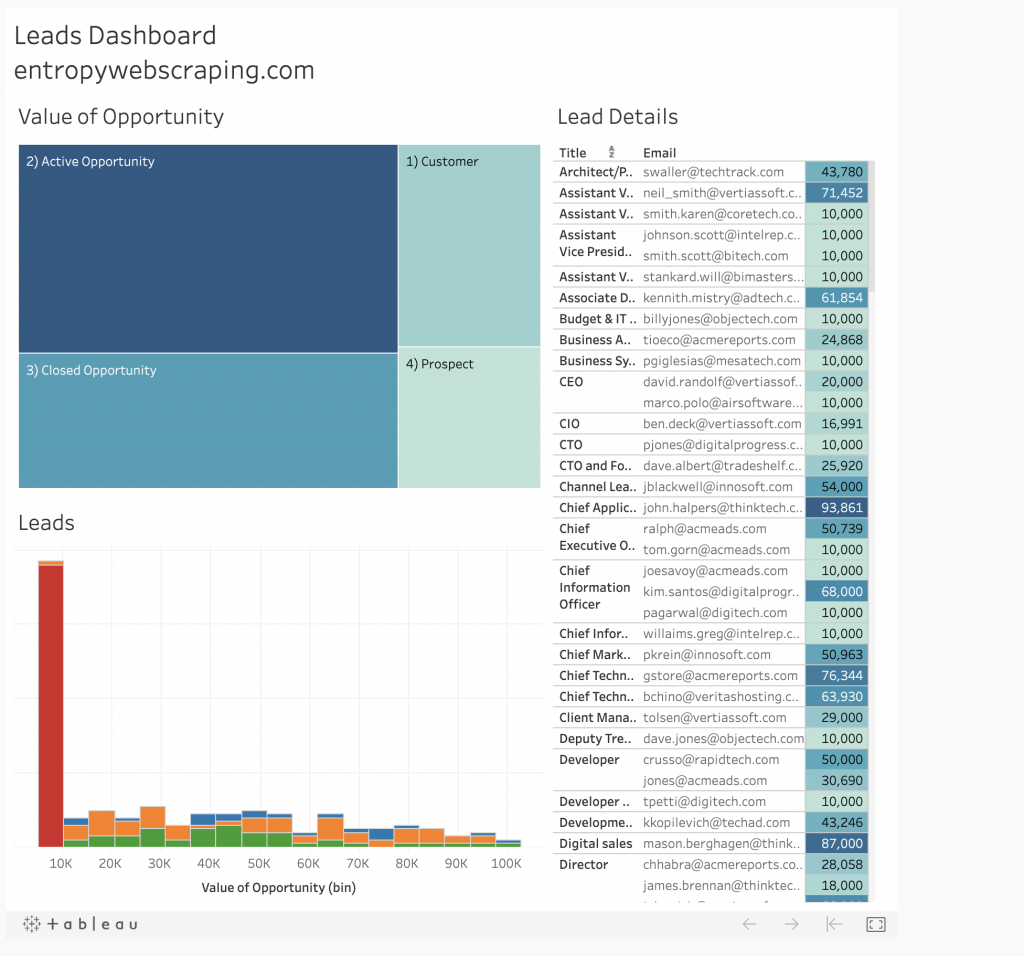This screenshot has width=1024, height=956.
Task: Click the 50K axis label
Action: [x=259, y=863]
